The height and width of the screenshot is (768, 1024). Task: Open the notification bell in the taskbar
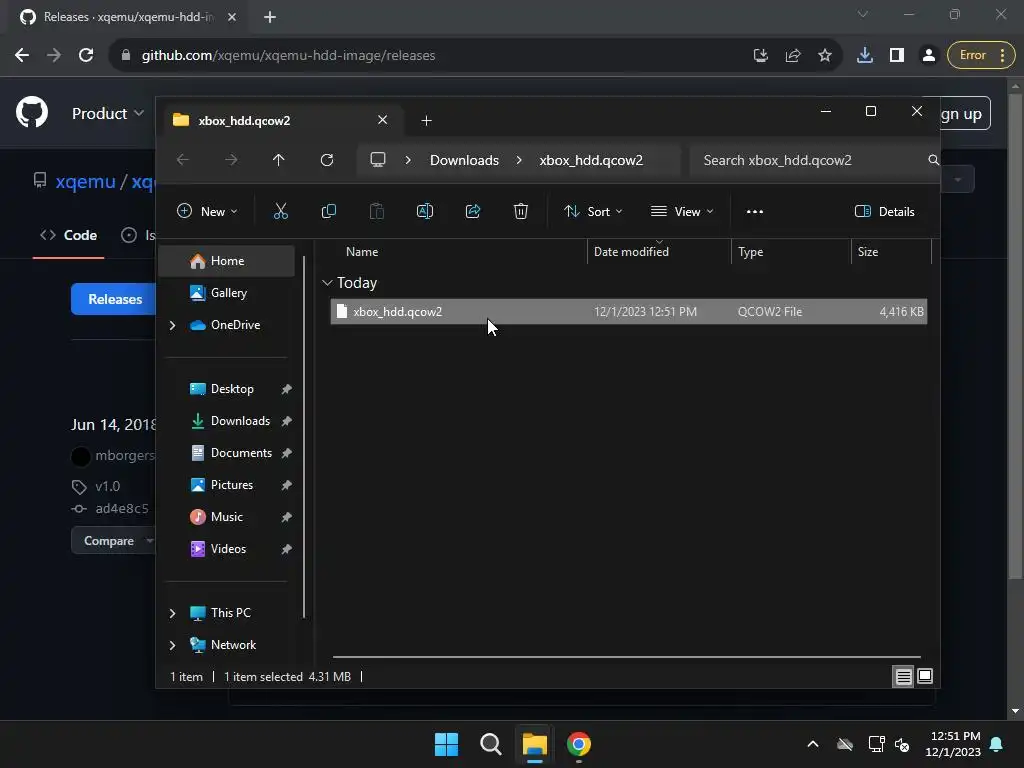tap(997, 744)
